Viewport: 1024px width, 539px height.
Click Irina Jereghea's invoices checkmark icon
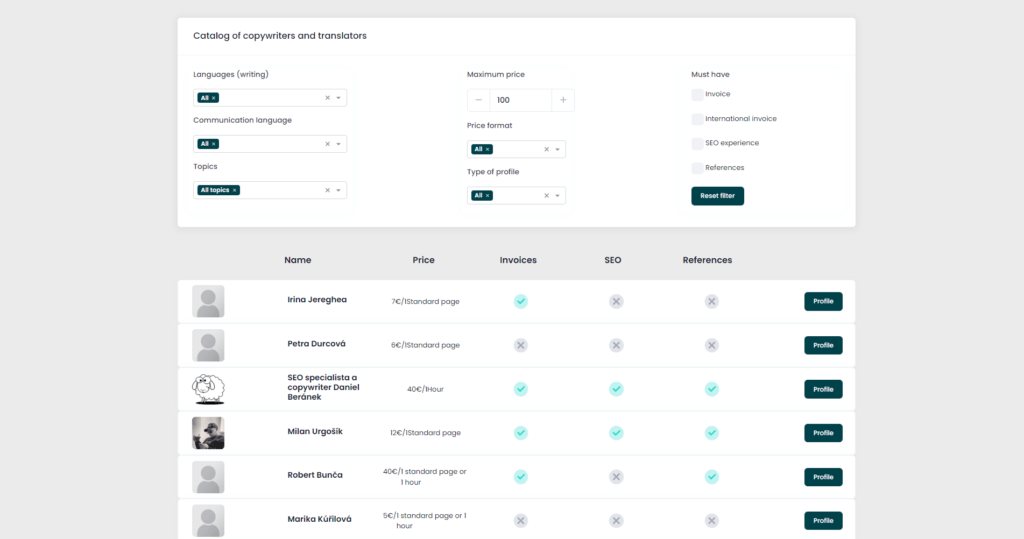520,301
